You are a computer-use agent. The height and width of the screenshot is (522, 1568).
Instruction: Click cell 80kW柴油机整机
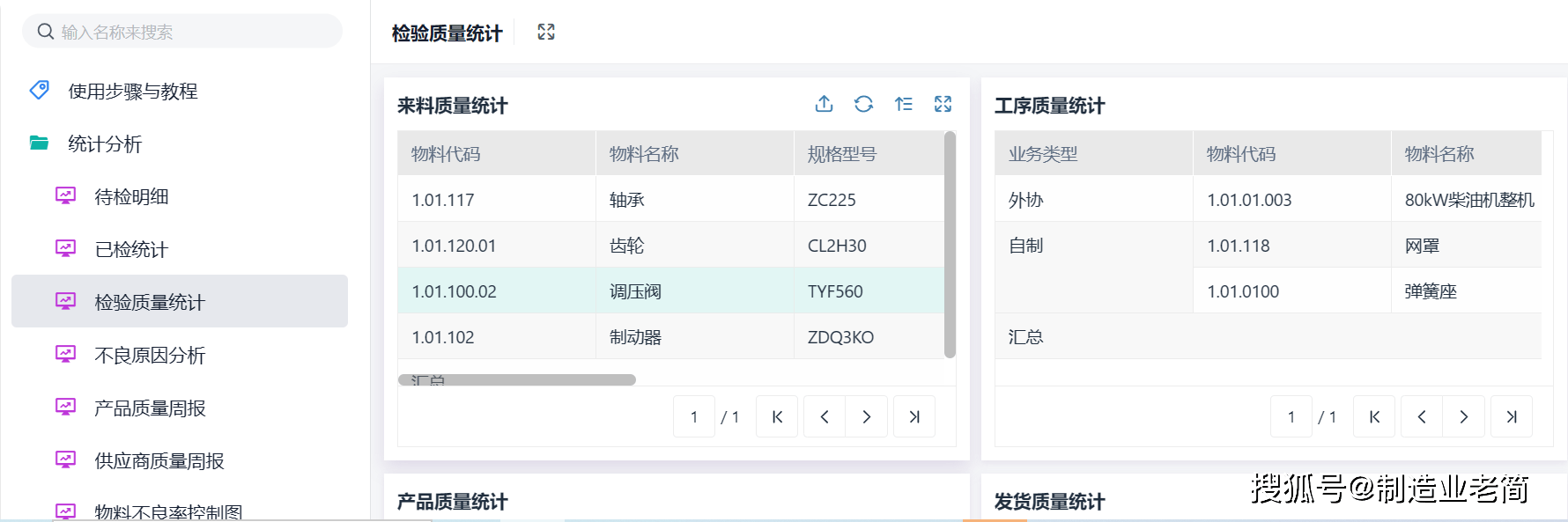[x=1467, y=199]
